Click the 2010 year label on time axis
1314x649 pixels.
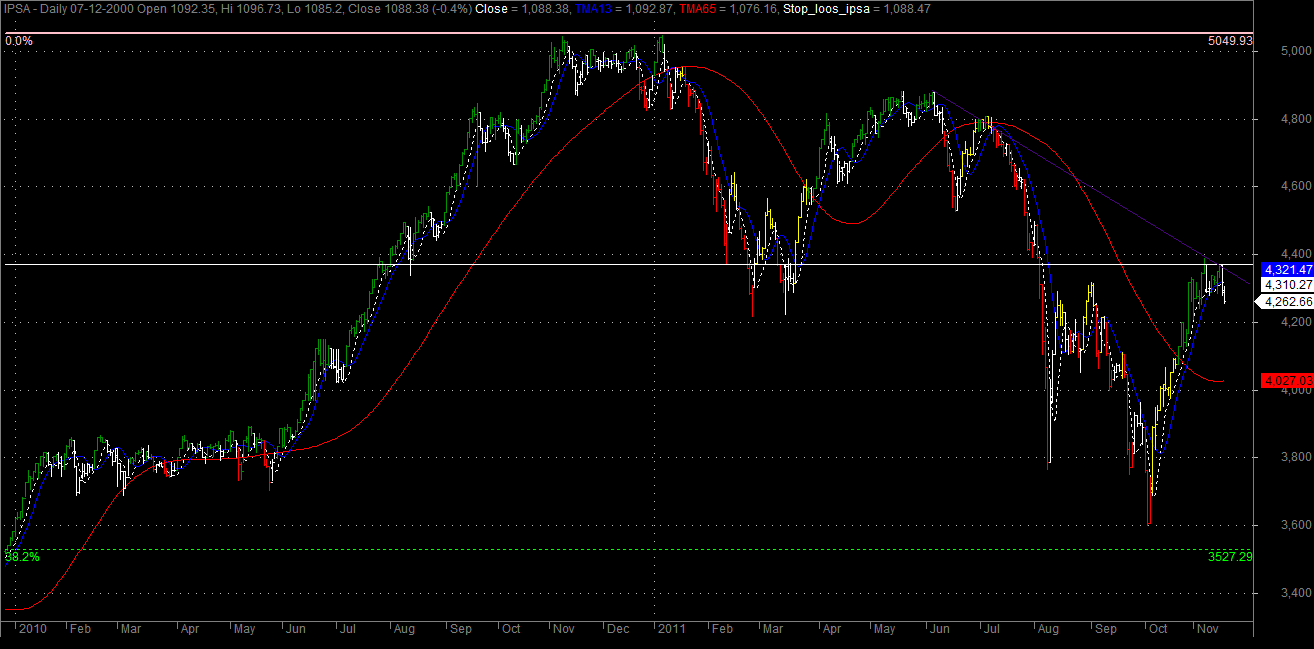click(x=33, y=629)
